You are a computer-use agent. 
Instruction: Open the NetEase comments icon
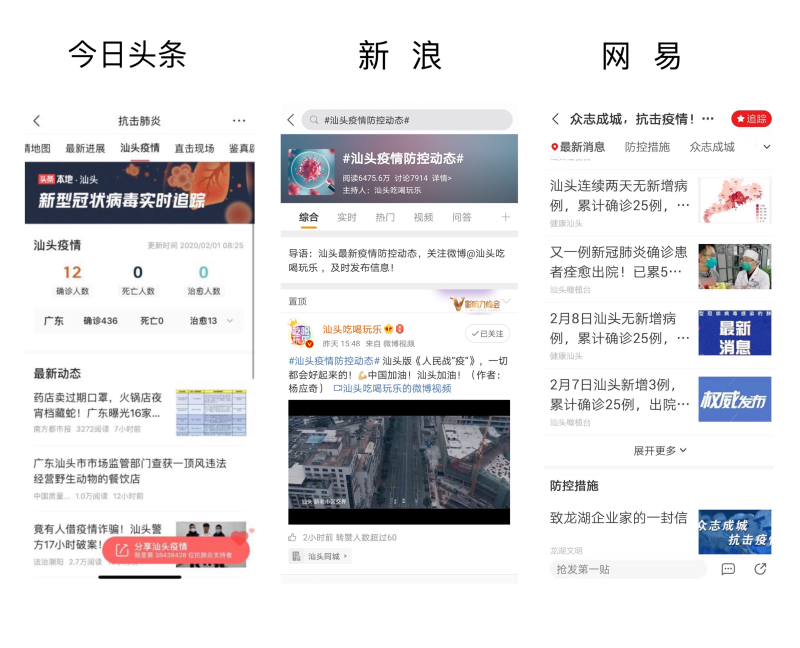tap(728, 569)
